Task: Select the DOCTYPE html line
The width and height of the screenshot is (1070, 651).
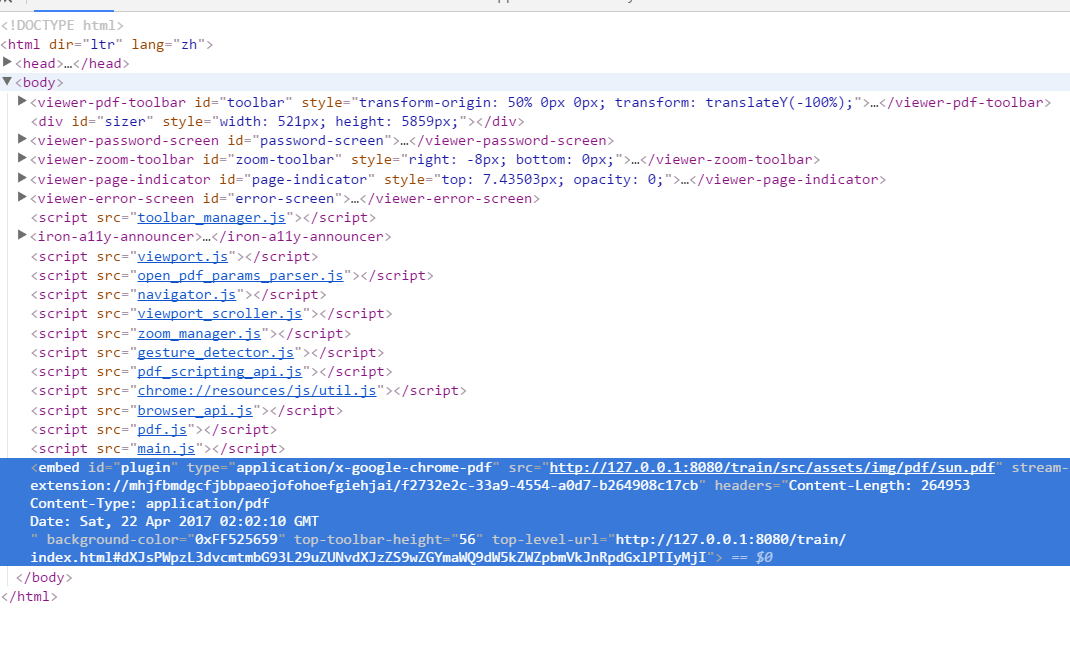Action: (x=62, y=25)
